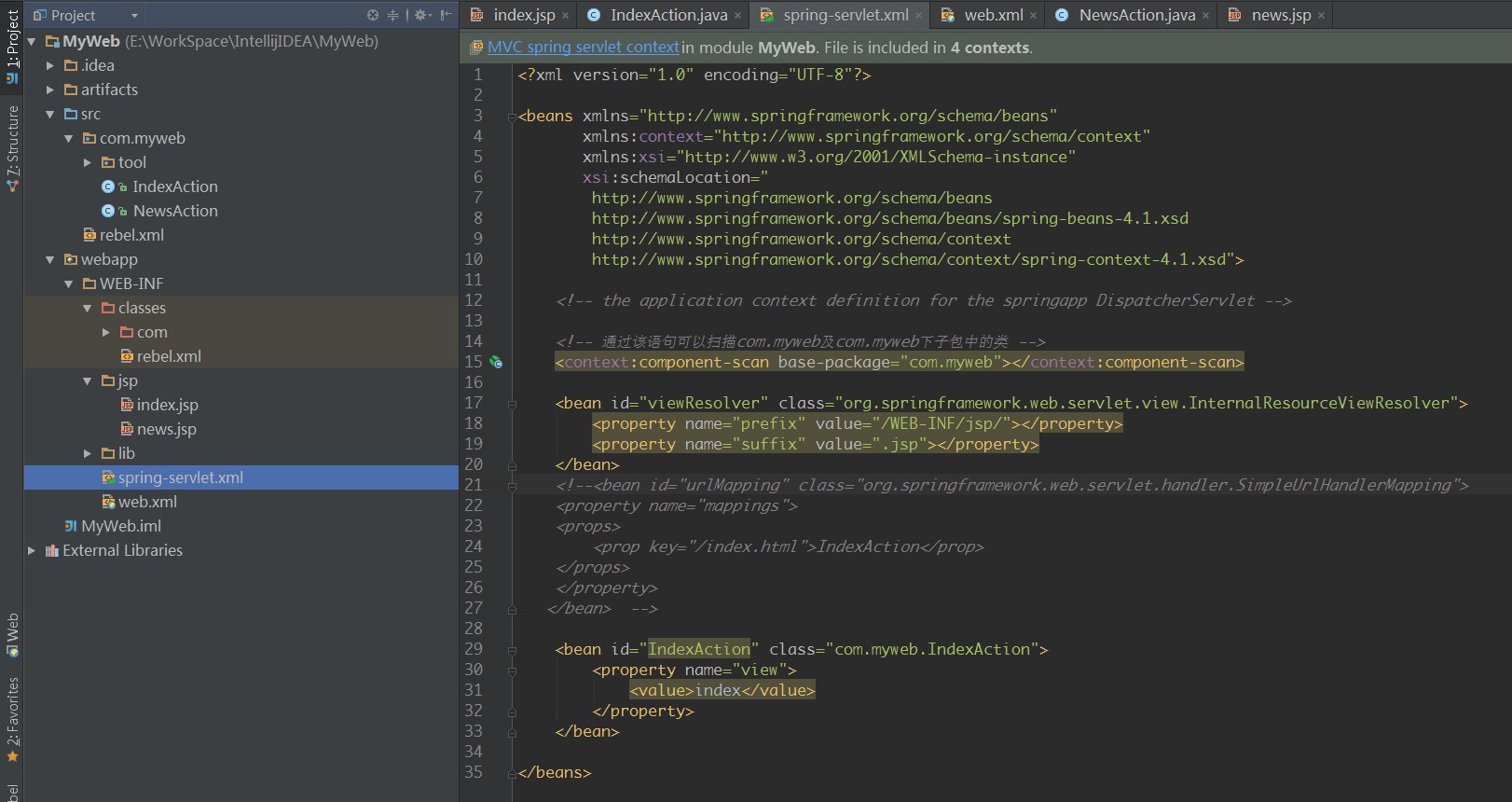Image resolution: width=1512 pixels, height=802 pixels.
Task: Hide the Project panel with the hide icon
Action: pos(447,15)
